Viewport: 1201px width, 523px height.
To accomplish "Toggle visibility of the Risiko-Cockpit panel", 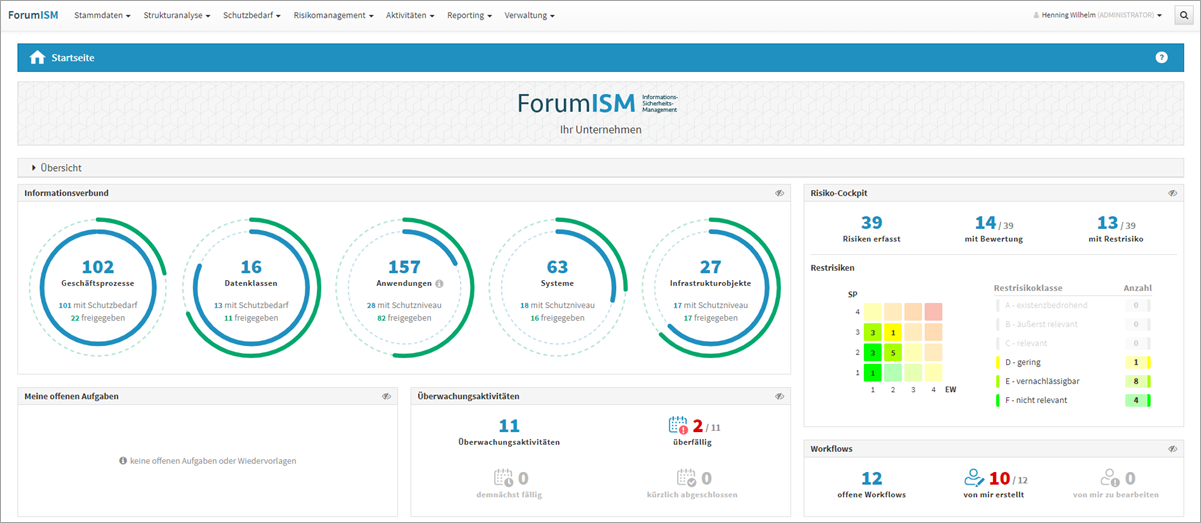I will pyautogui.click(x=1172, y=193).
